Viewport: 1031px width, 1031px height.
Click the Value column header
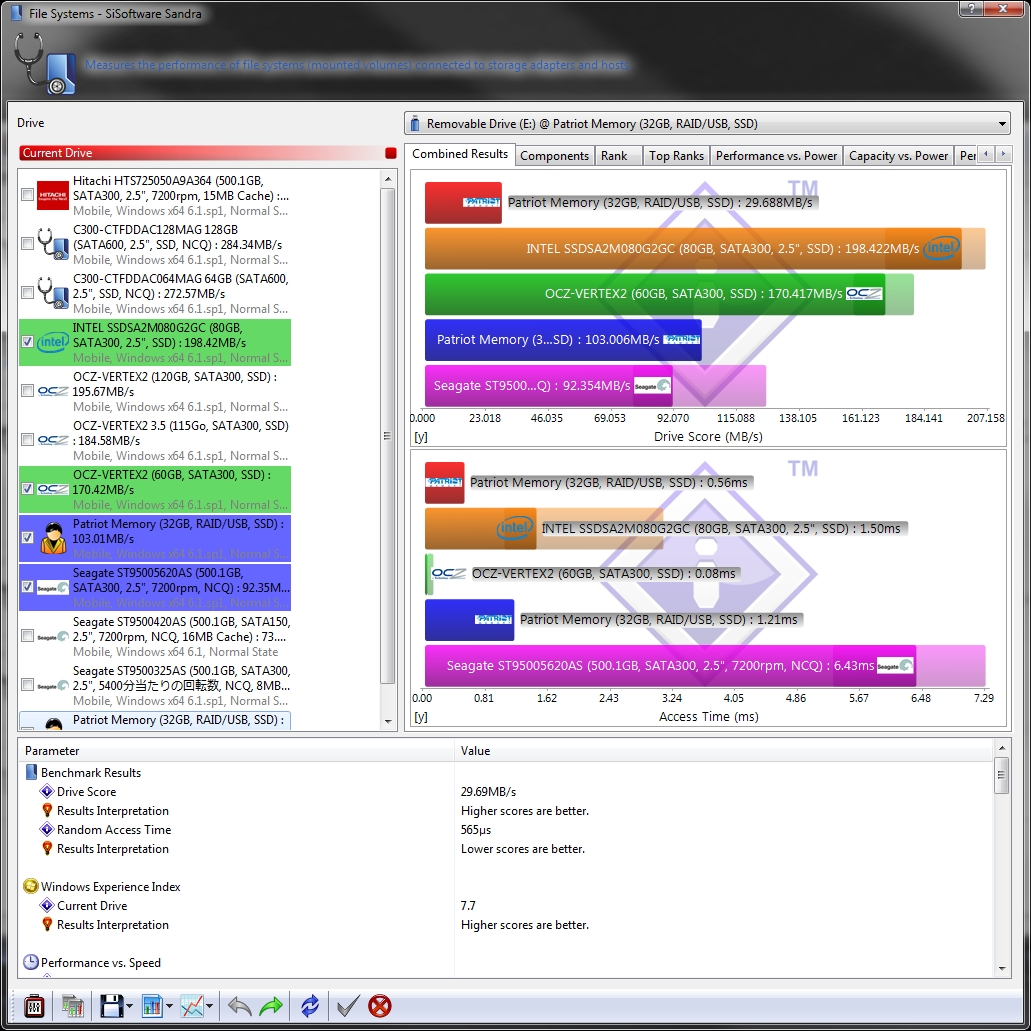[723, 750]
